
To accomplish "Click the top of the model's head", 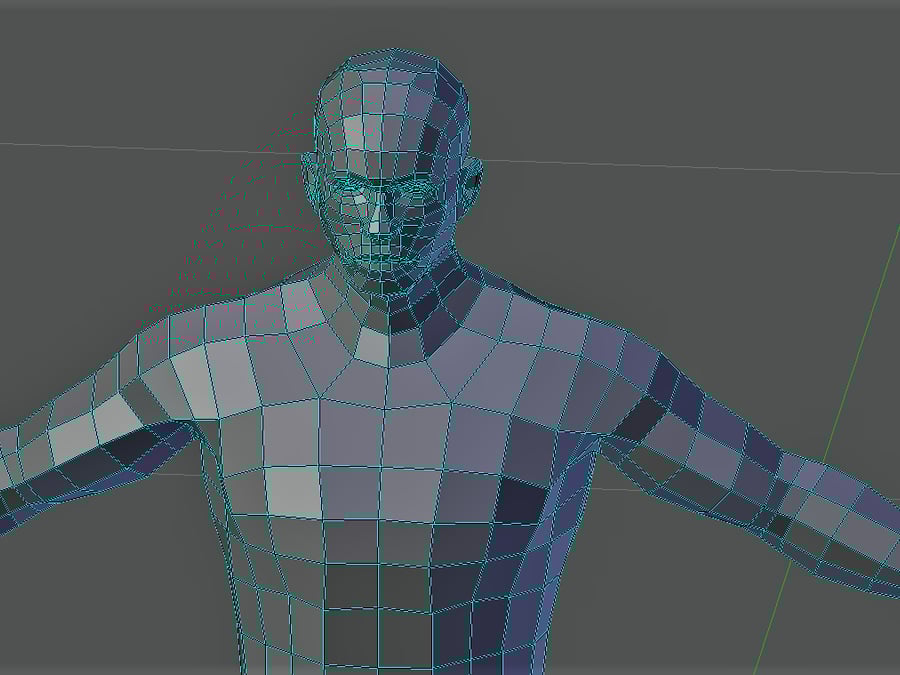I will [x=392, y=60].
